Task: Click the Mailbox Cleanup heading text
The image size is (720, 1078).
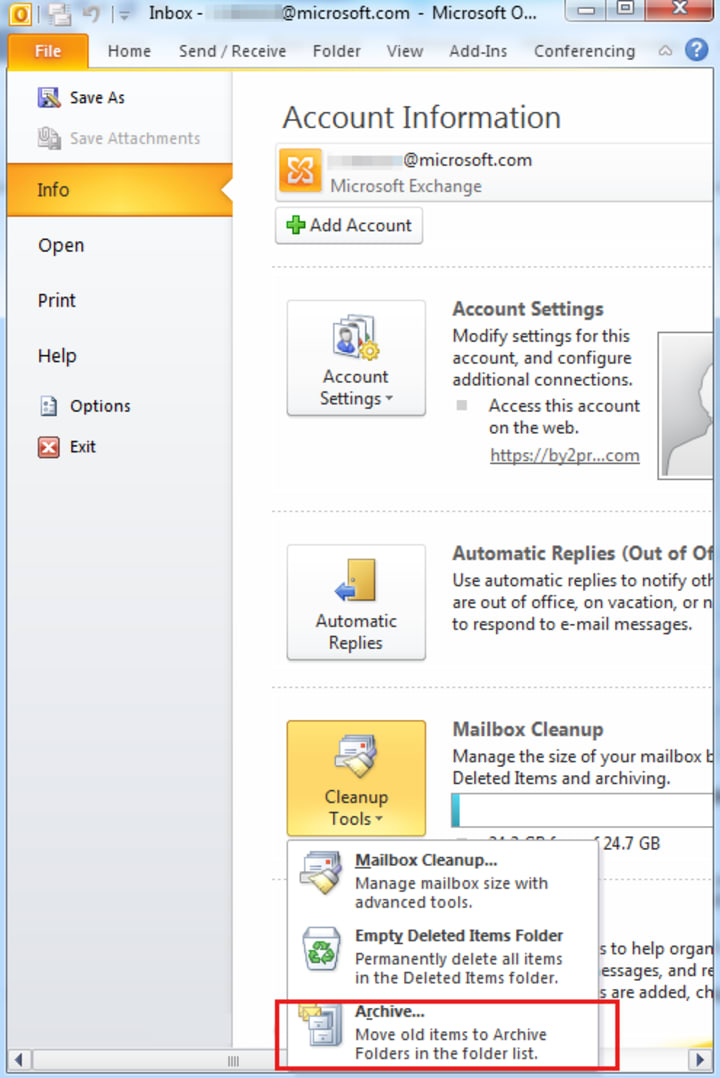Action: pos(527,729)
